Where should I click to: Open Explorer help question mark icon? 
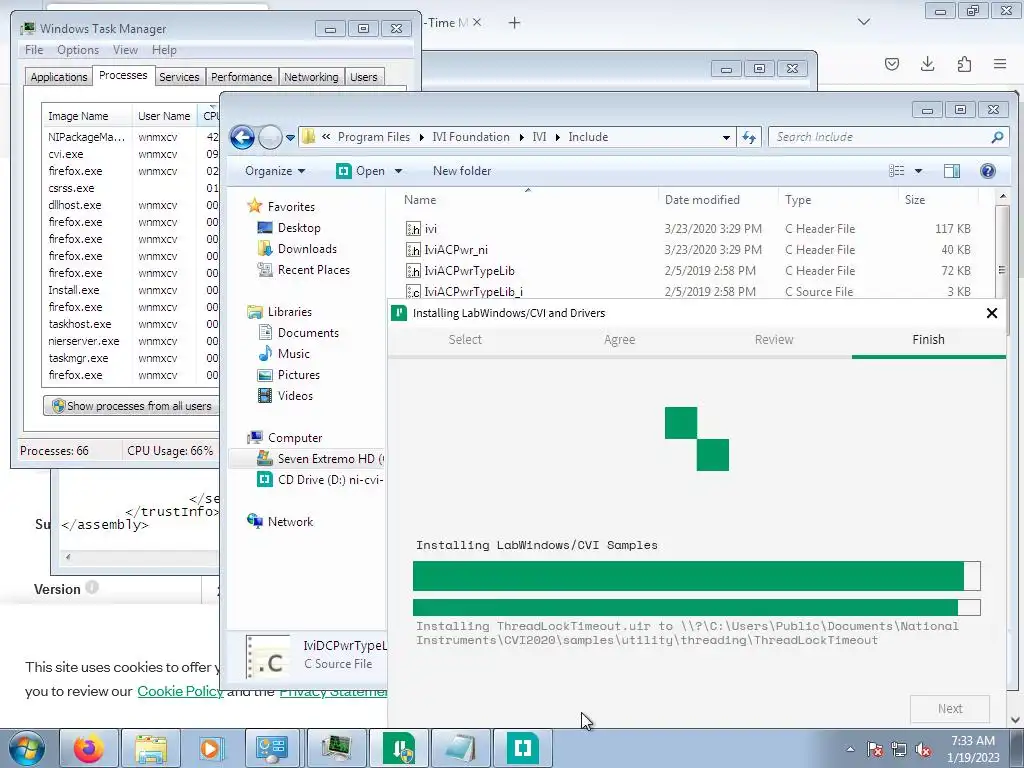pos(987,171)
